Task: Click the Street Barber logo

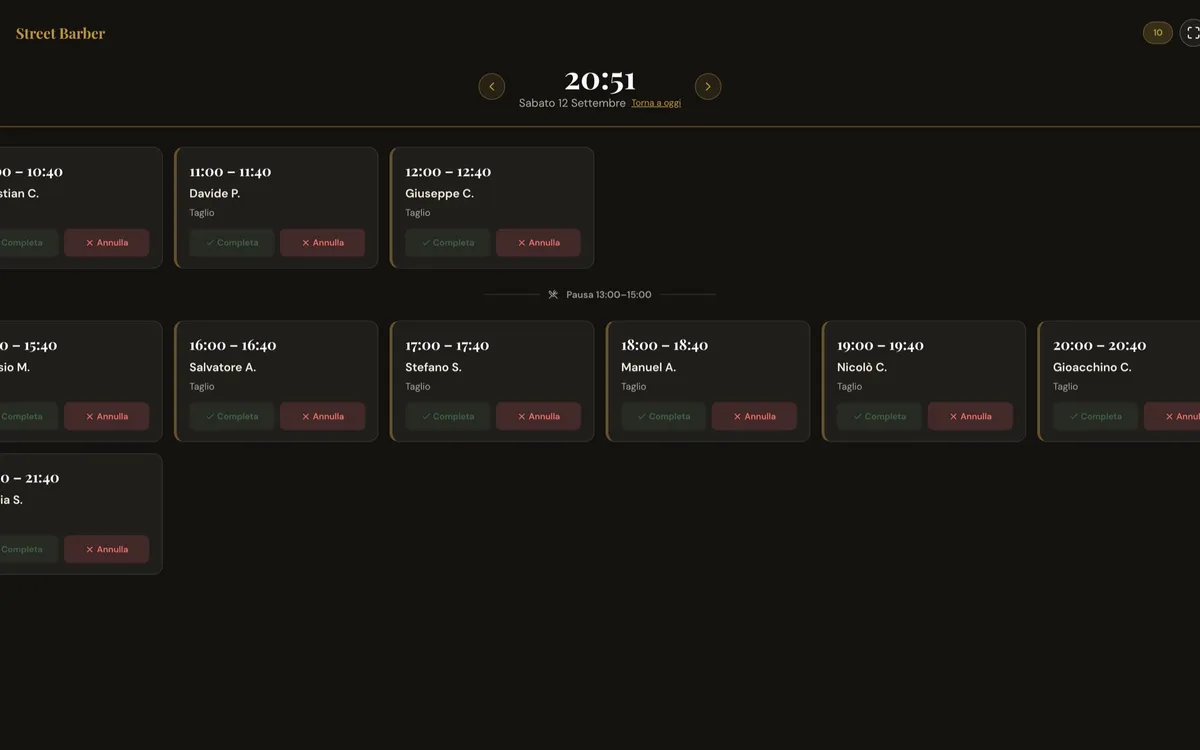Action: point(60,34)
